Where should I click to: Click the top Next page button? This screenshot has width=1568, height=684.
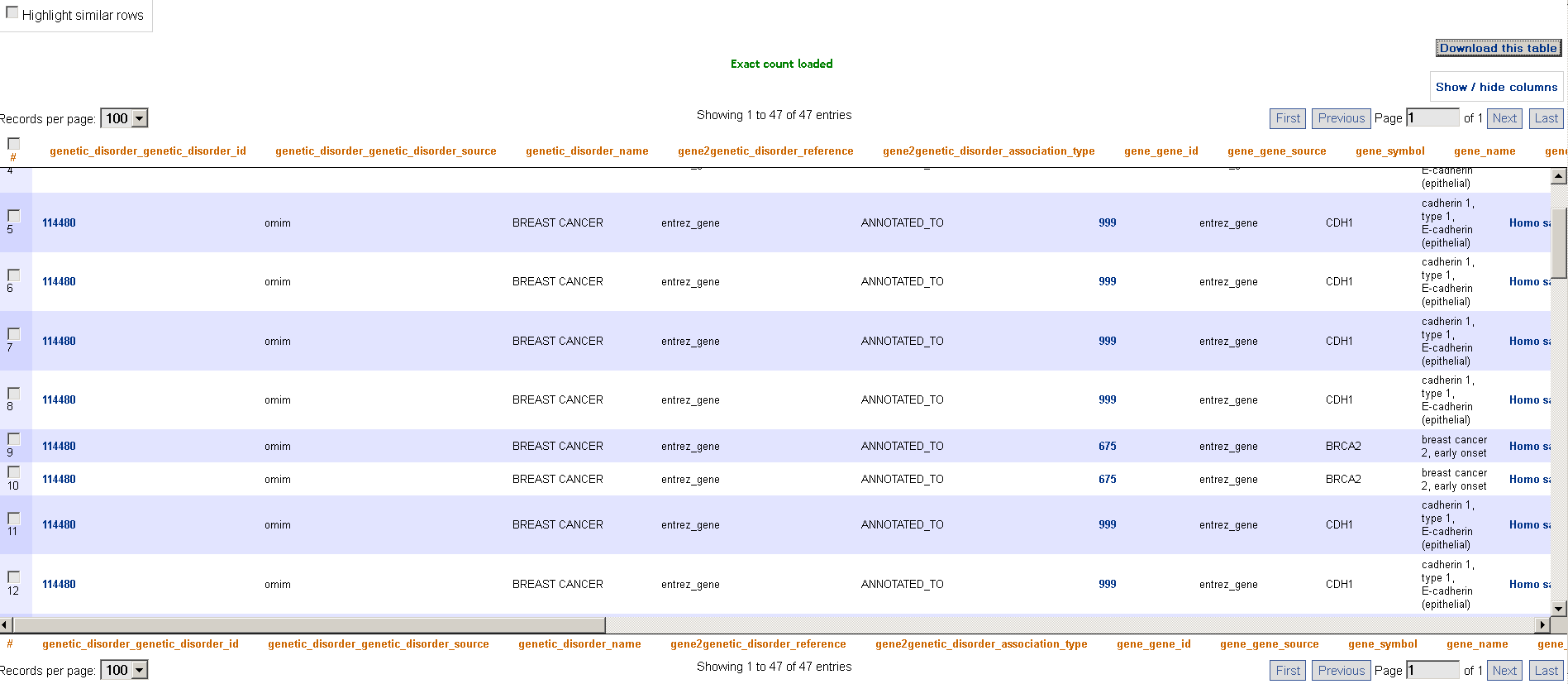tap(1504, 118)
